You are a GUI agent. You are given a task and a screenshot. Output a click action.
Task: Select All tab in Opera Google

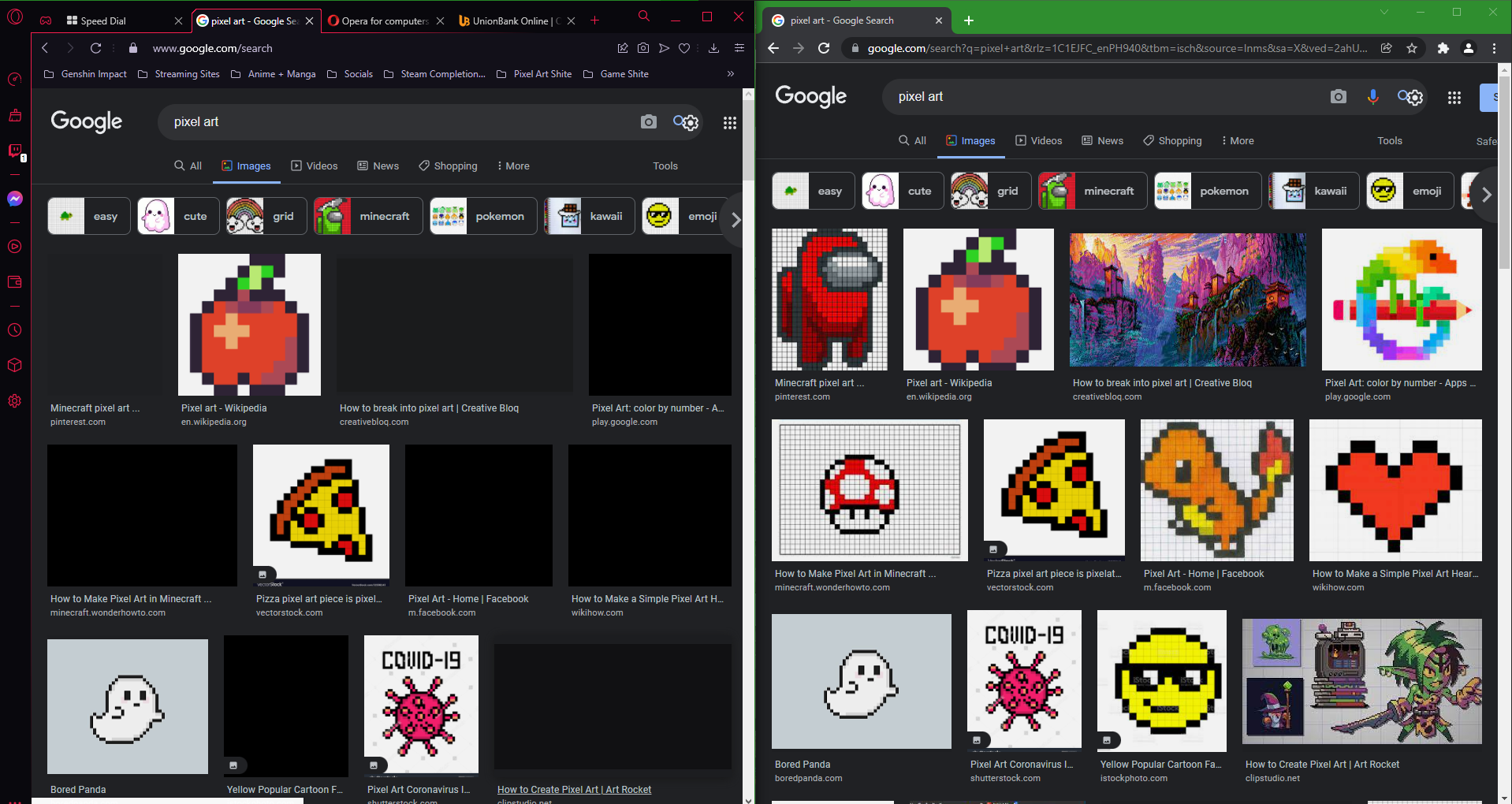coord(188,166)
